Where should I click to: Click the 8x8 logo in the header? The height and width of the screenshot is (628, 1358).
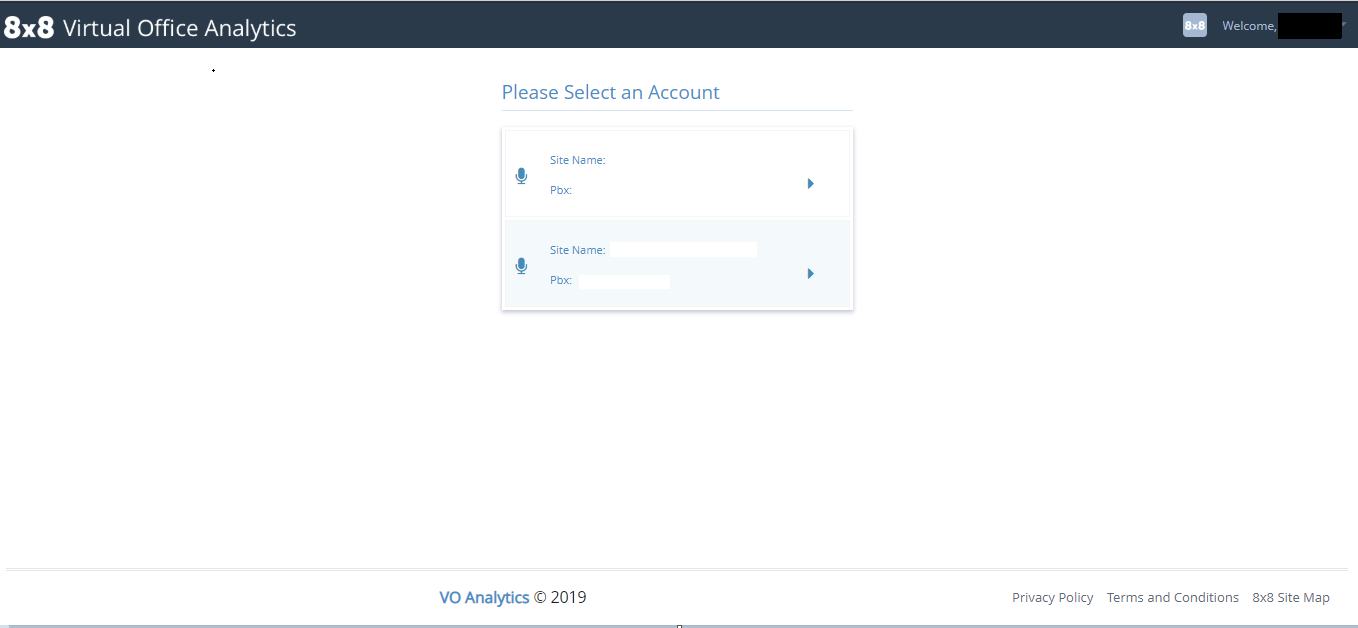click(29, 28)
